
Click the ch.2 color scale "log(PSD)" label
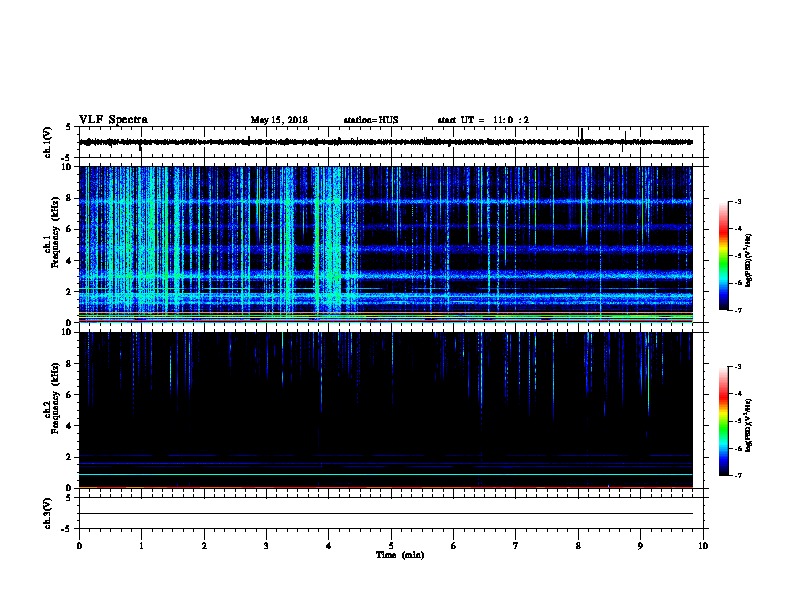click(749, 425)
